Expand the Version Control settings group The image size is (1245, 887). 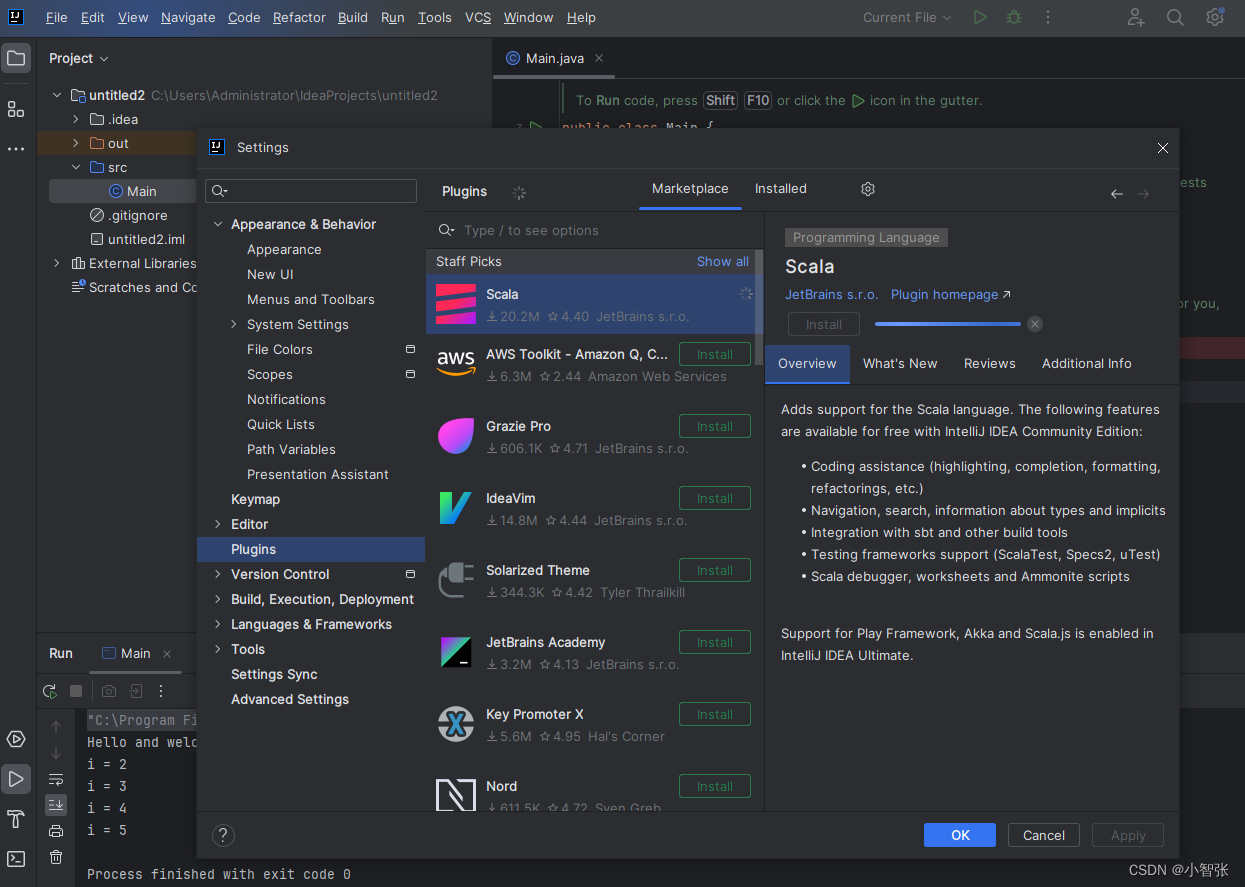tap(218, 574)
